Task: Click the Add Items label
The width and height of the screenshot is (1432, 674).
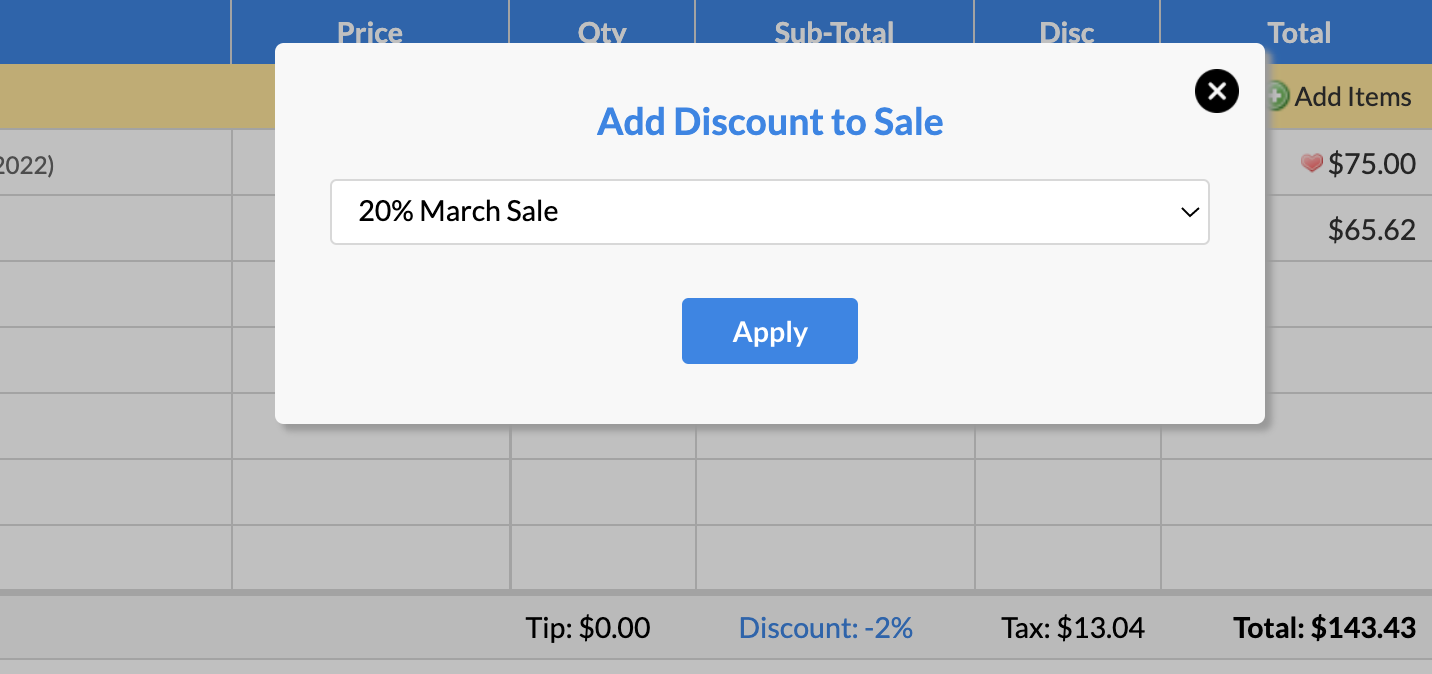Action: [x=1352, y=97]
